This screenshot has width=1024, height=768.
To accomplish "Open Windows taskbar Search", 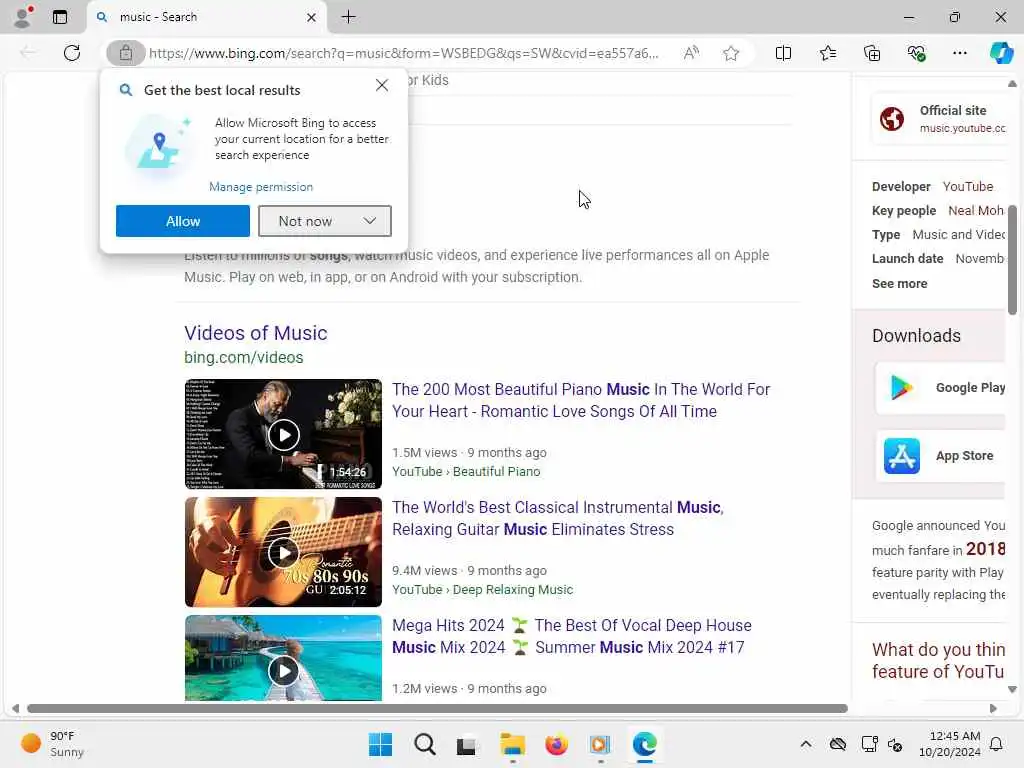I will point(424,744).
